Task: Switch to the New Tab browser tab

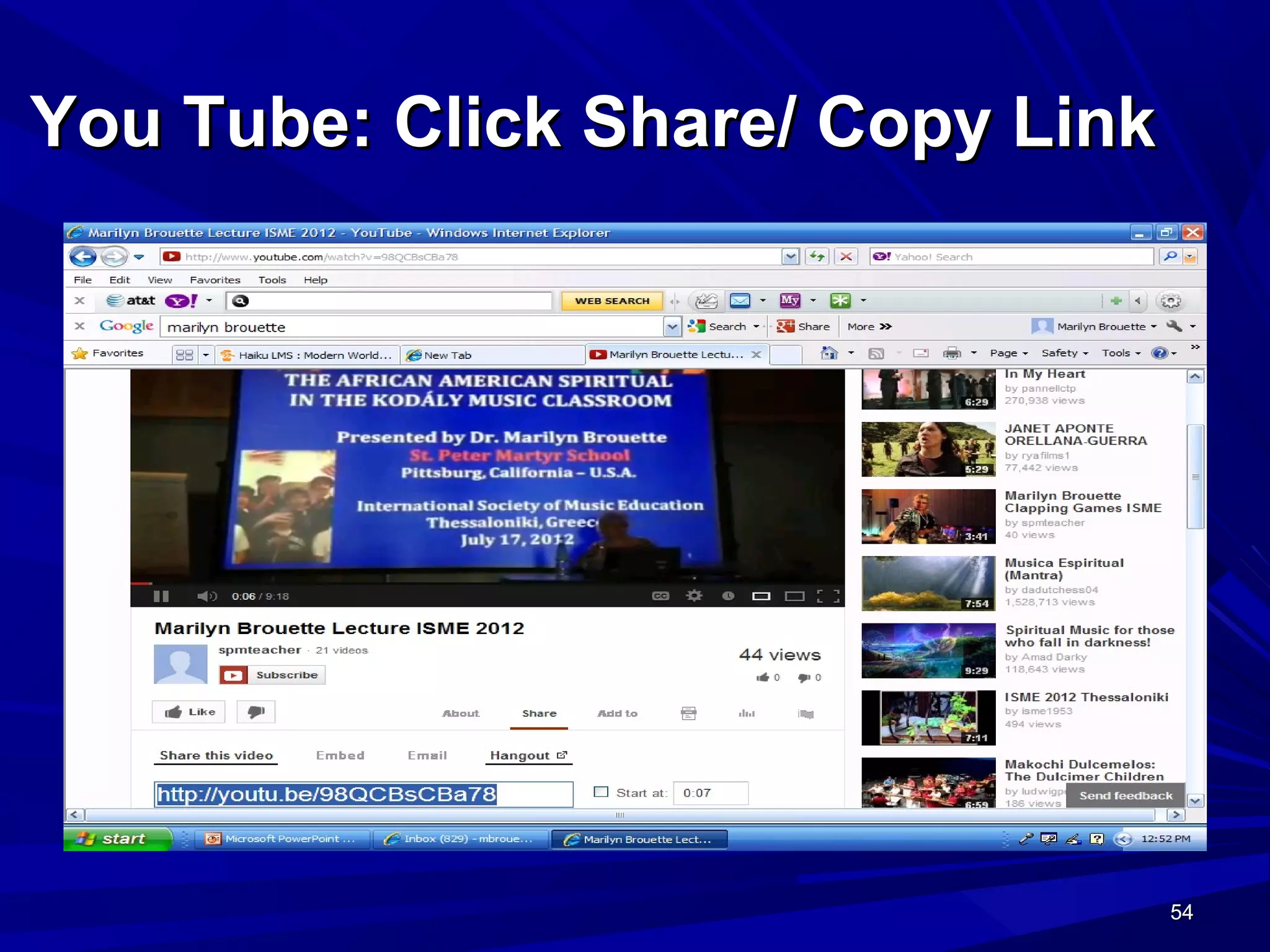Action: click(x=493, y=355)
